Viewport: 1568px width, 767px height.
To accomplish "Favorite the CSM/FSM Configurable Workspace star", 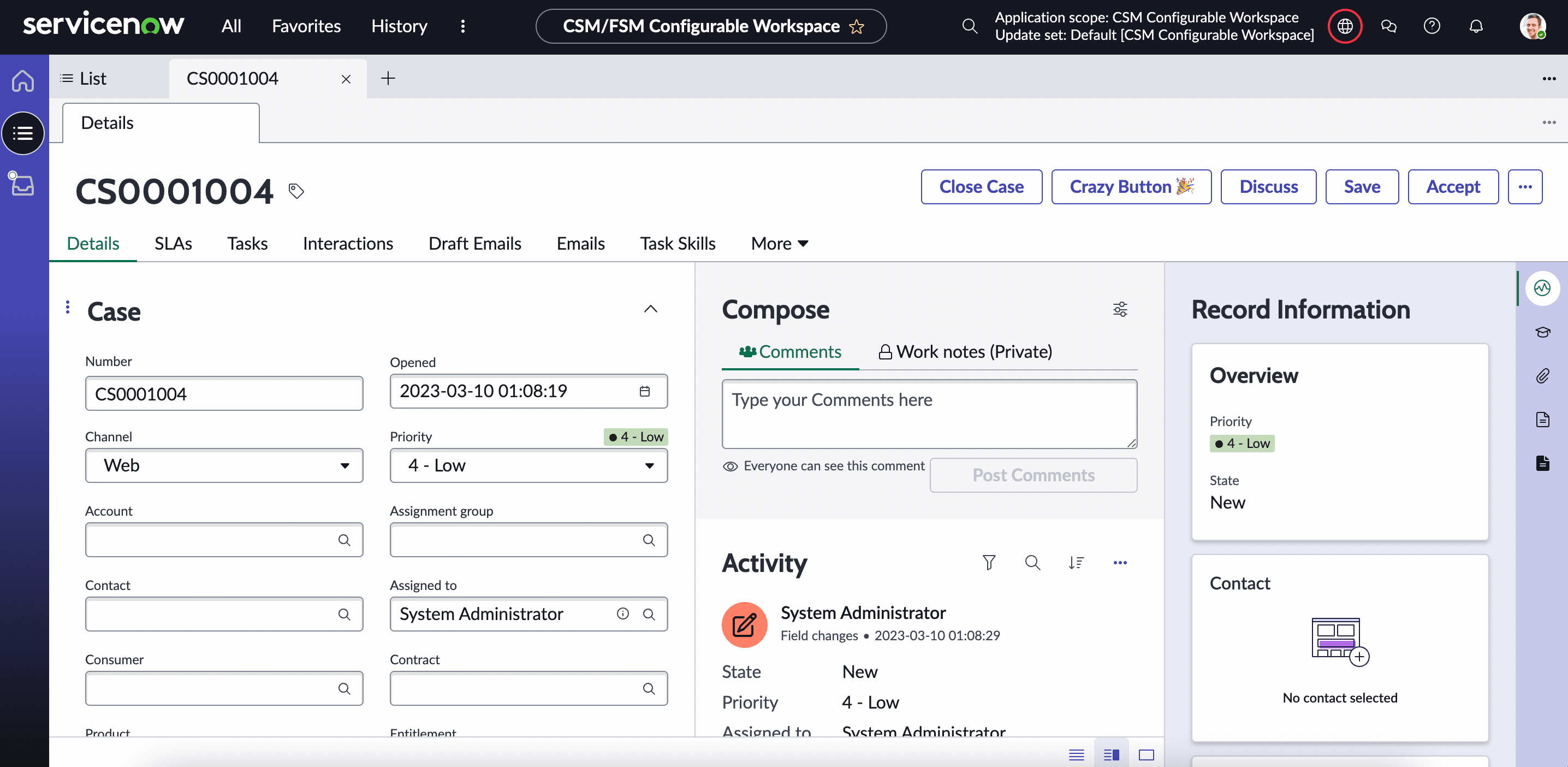I will 857,27.
